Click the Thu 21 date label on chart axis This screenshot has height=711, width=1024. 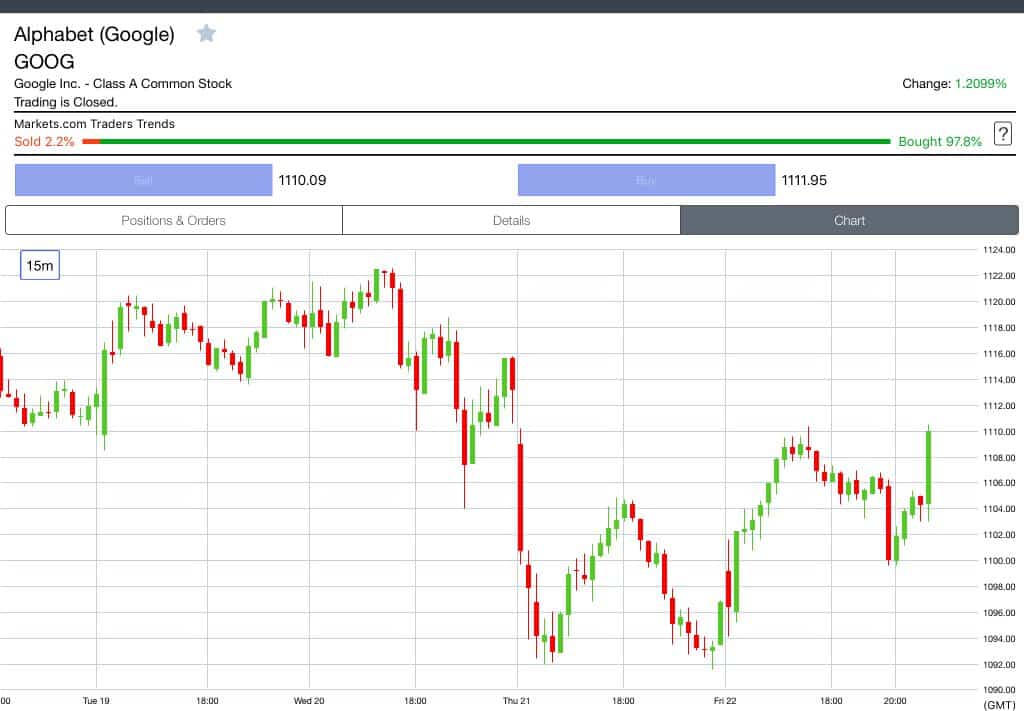(x=517, y=701)
